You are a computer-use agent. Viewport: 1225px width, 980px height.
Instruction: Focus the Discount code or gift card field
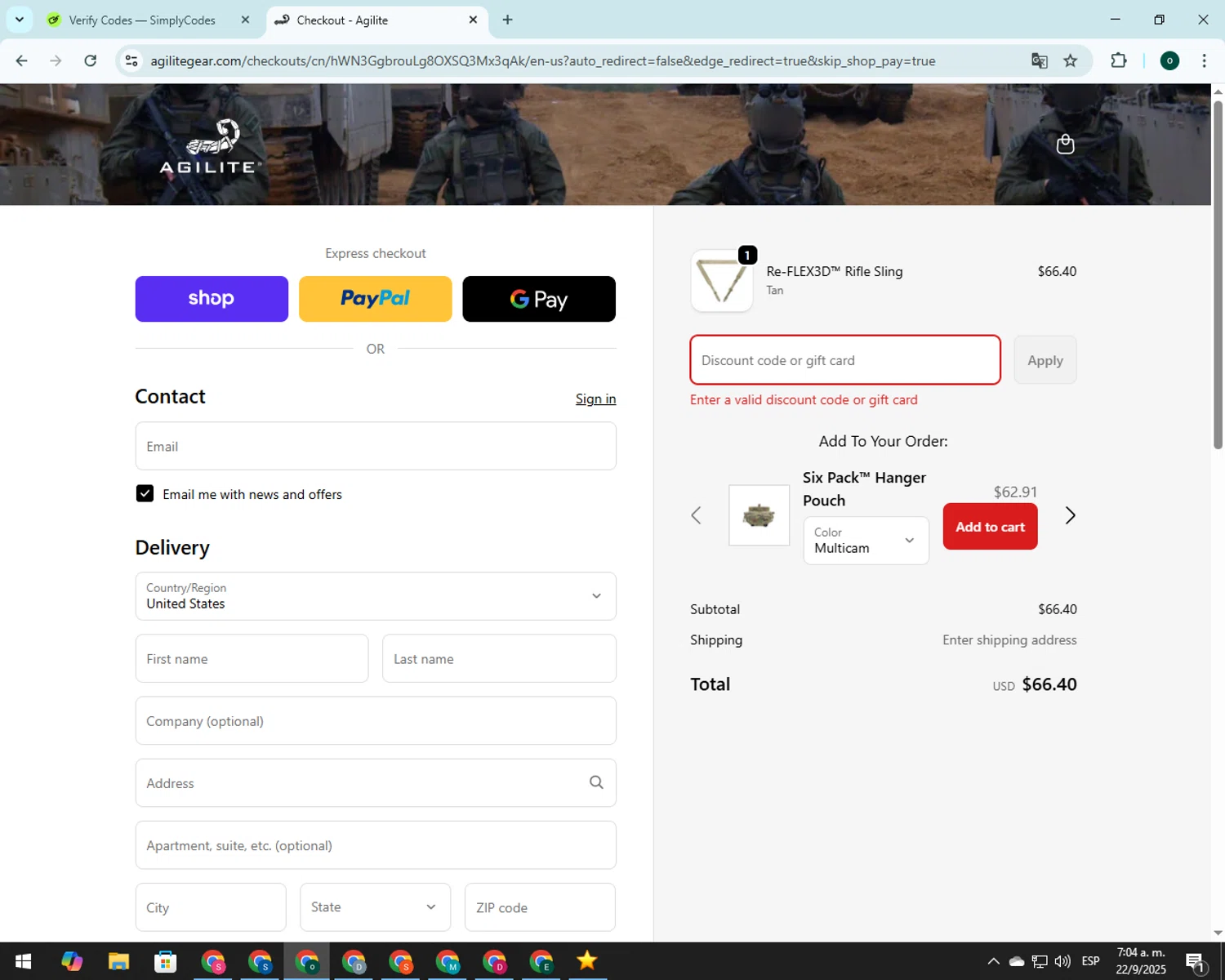(x=845, y=360)
